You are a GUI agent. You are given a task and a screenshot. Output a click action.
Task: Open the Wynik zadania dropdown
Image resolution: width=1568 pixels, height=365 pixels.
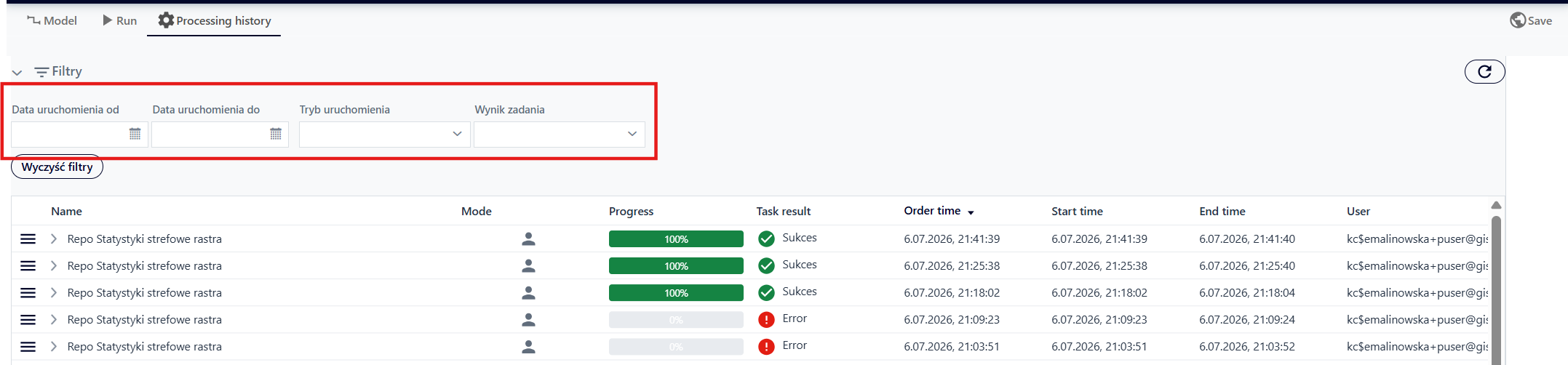559,134
